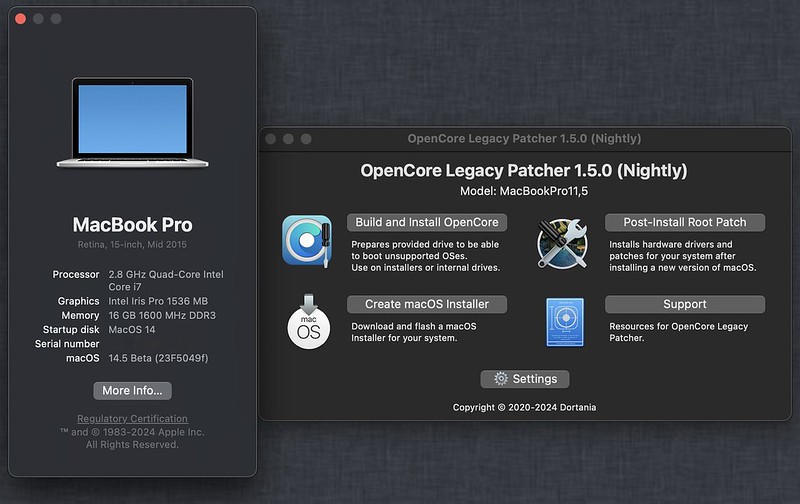Open Build and Install OpenCore
The width and height of the screenshot is (800, 504).
427,222
